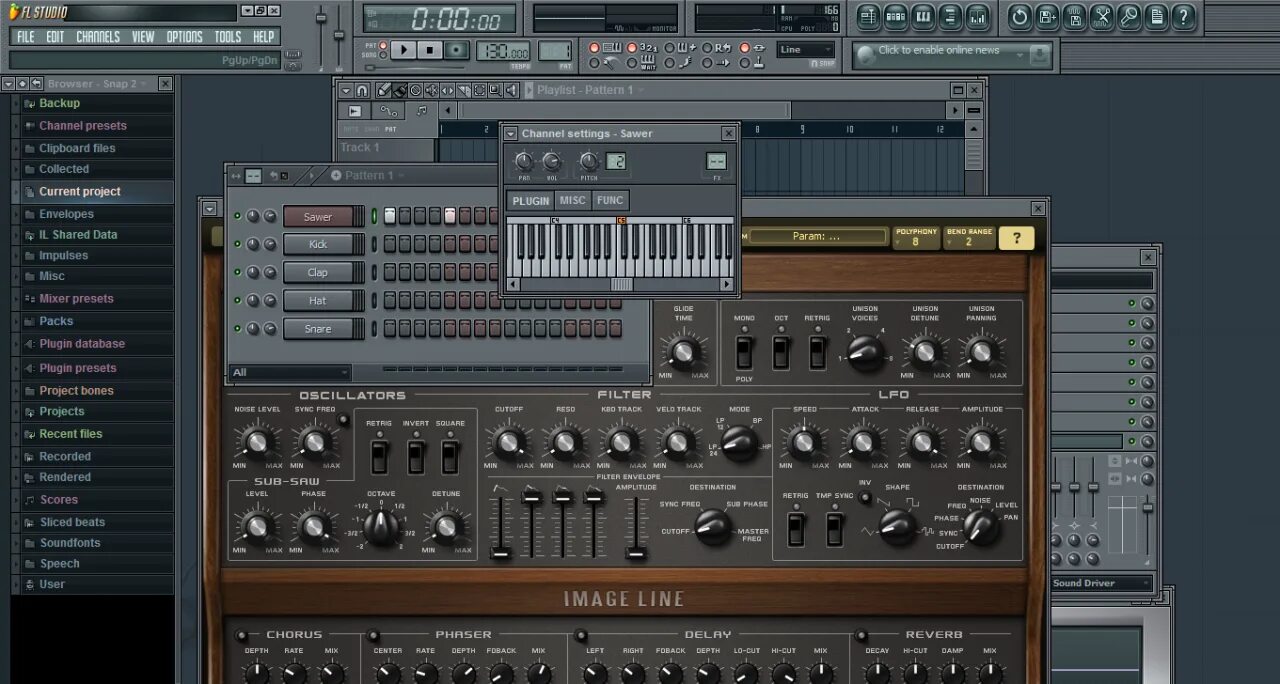Click the speaker playback tool in Playlist toolbar
Image resolution: width=1280 pixels, height=684 pixels.
(512, 90)
